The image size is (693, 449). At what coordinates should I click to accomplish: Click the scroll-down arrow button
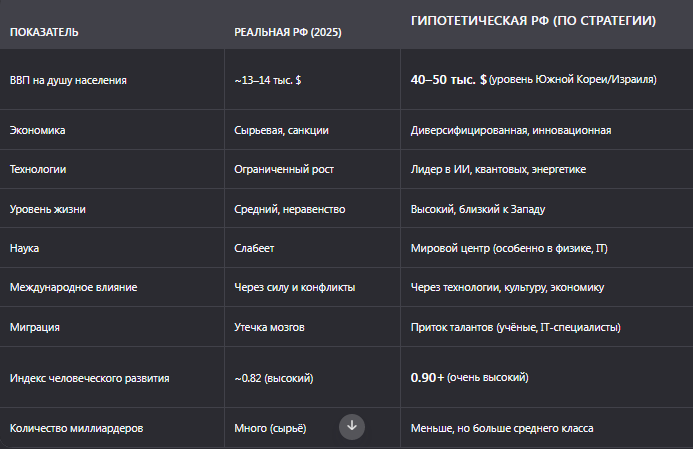[x=352, y=427]
